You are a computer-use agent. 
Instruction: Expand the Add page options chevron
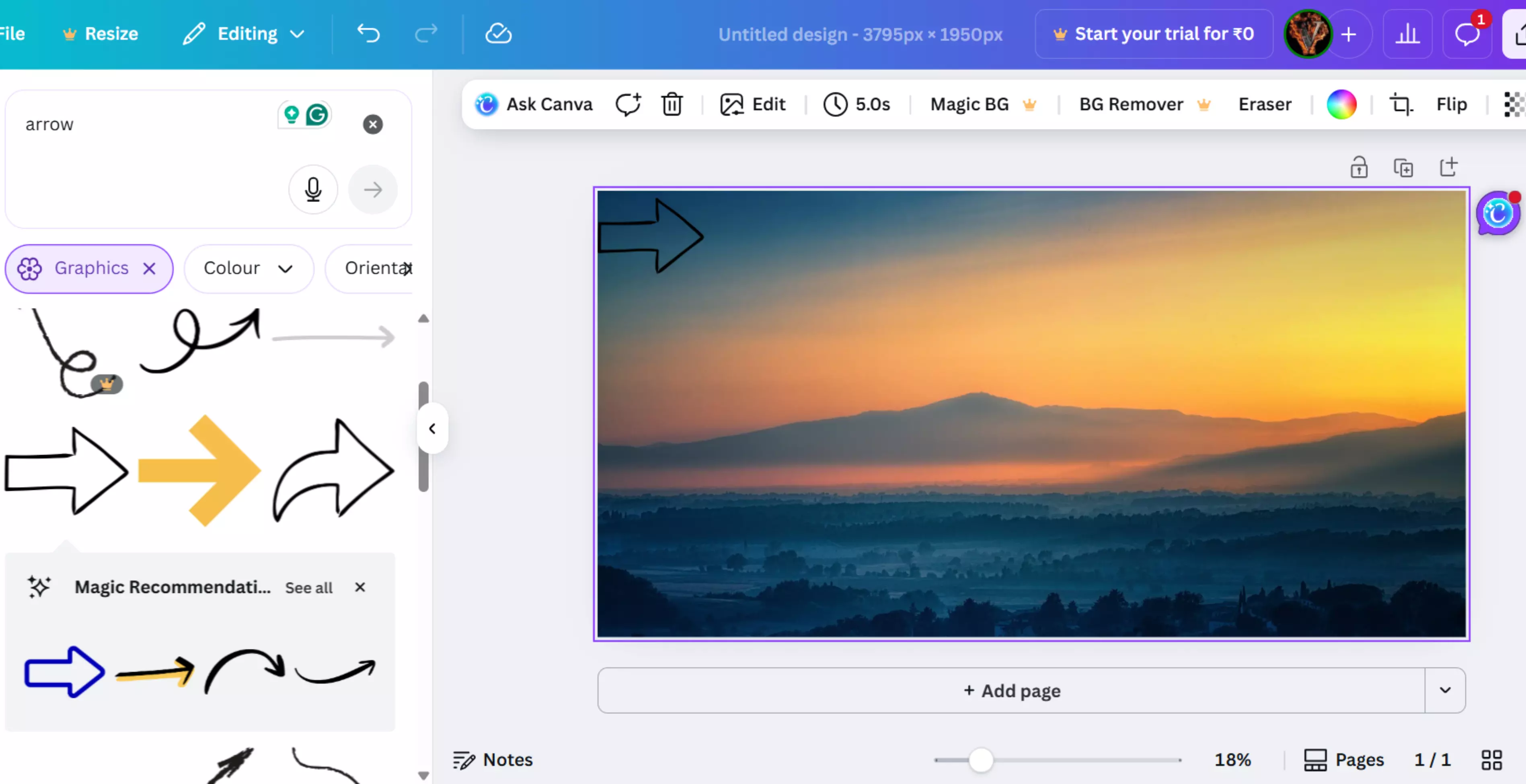pyautogui.click(x=1445, y=690)
